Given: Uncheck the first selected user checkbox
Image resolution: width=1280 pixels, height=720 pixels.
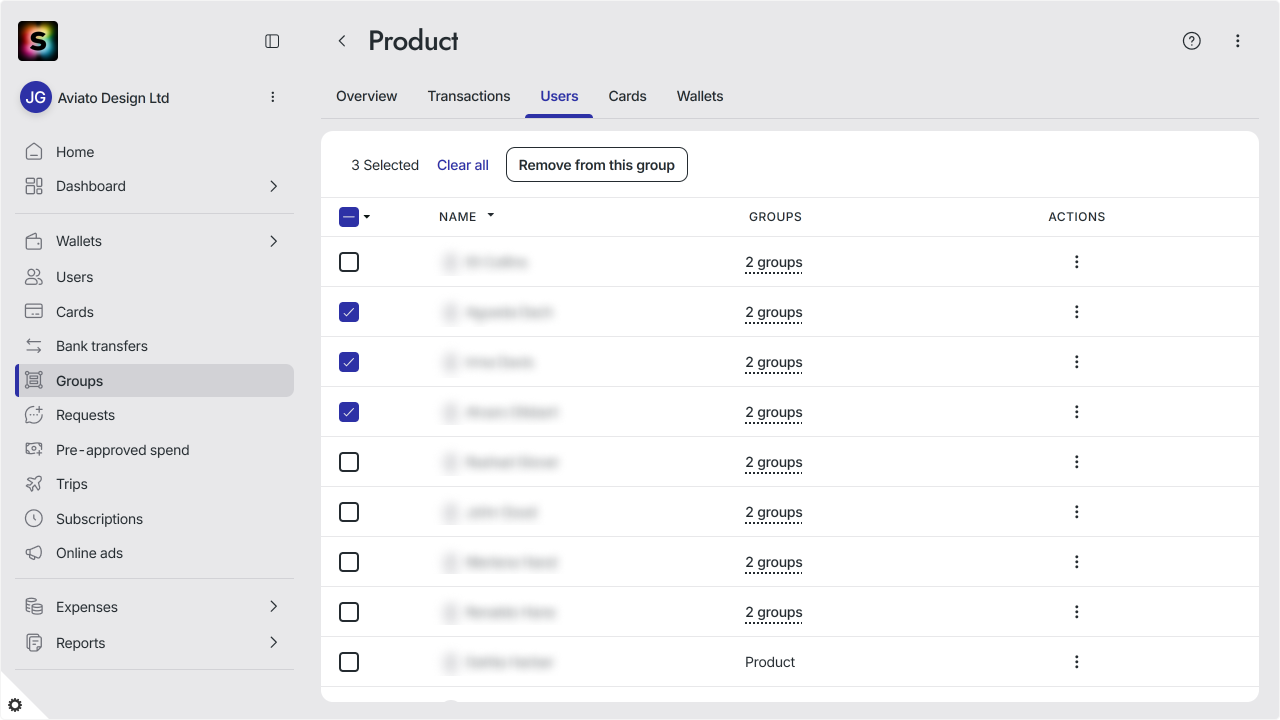Looking at the screenshot, I should pos(349,312).
